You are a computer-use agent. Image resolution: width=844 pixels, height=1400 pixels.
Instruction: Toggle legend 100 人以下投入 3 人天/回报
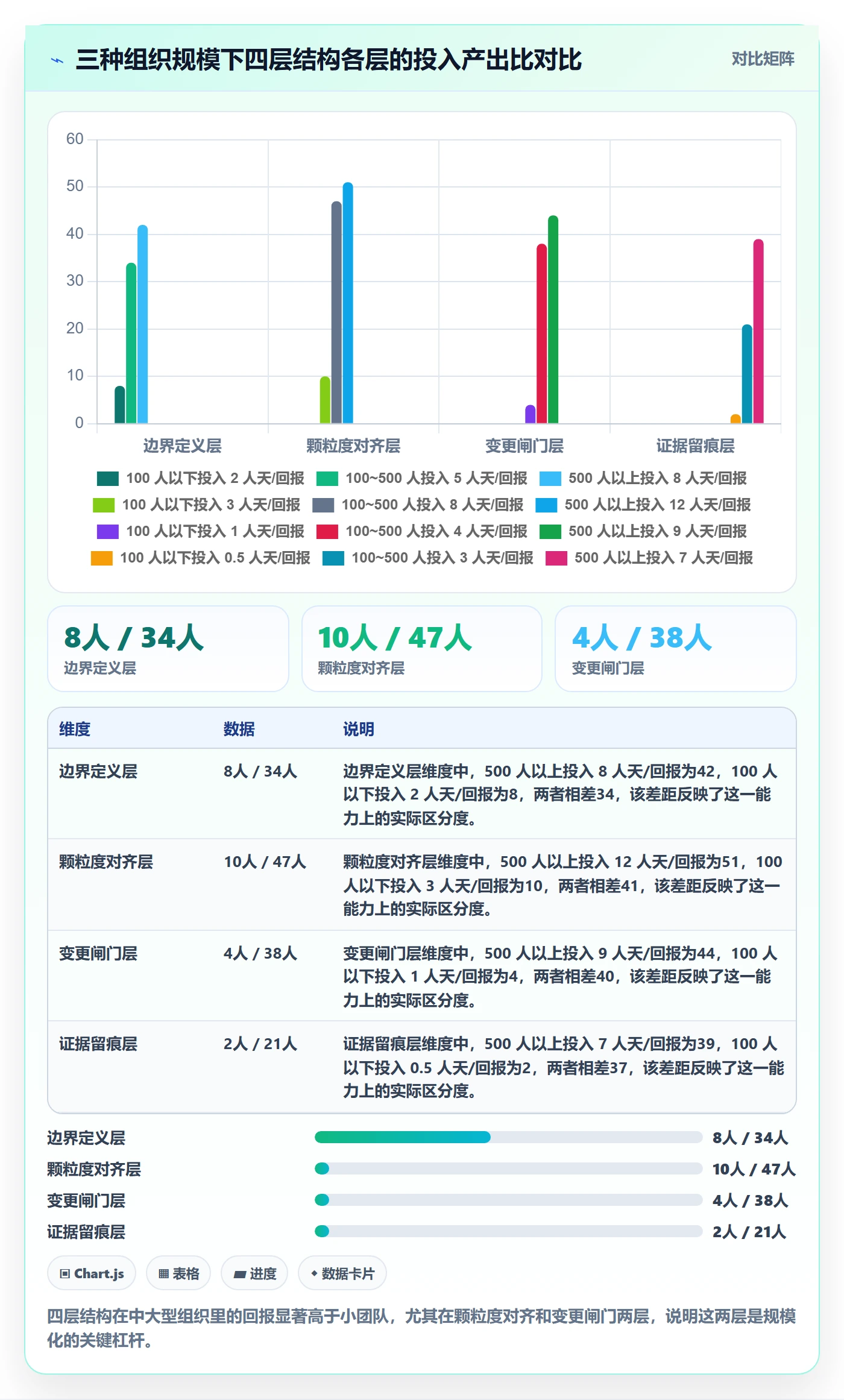tap(197, 505)
